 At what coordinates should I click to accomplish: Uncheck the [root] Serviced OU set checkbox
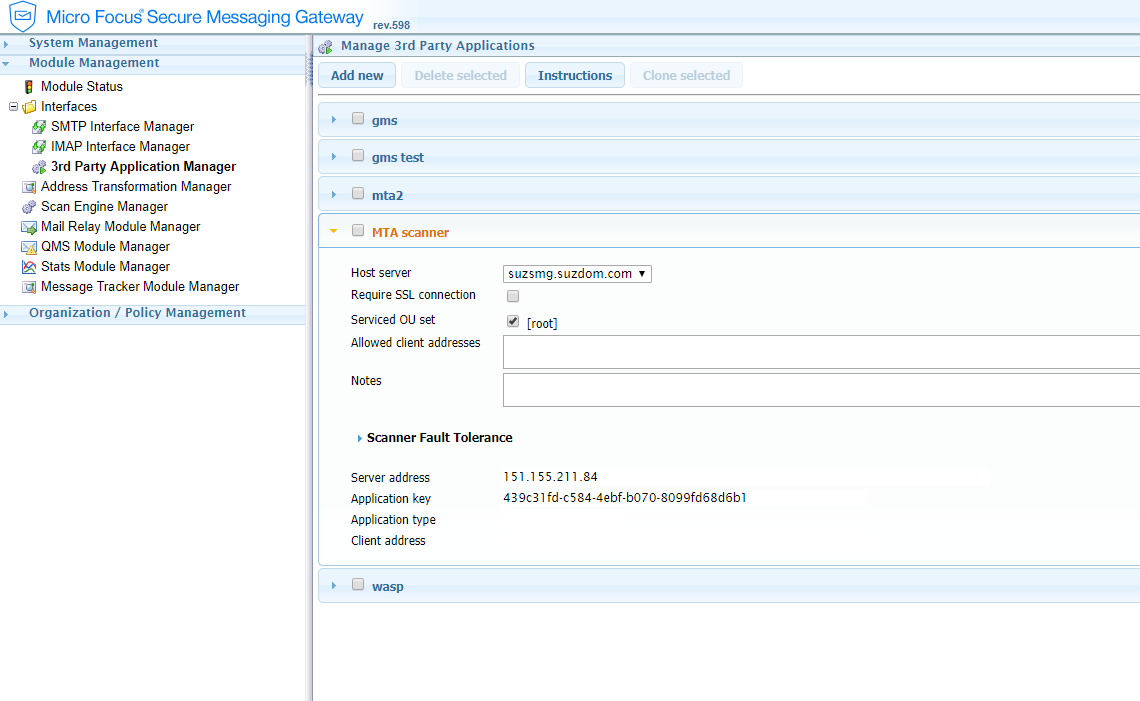tap(513, 321)
